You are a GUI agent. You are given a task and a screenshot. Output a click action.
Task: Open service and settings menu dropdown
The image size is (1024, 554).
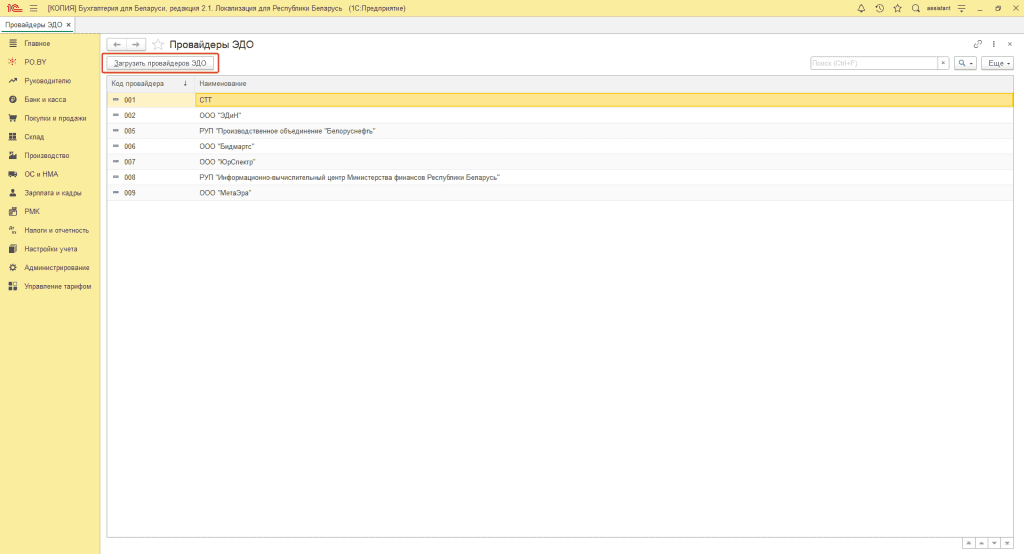pyautogui.click(x=961, y=8)
